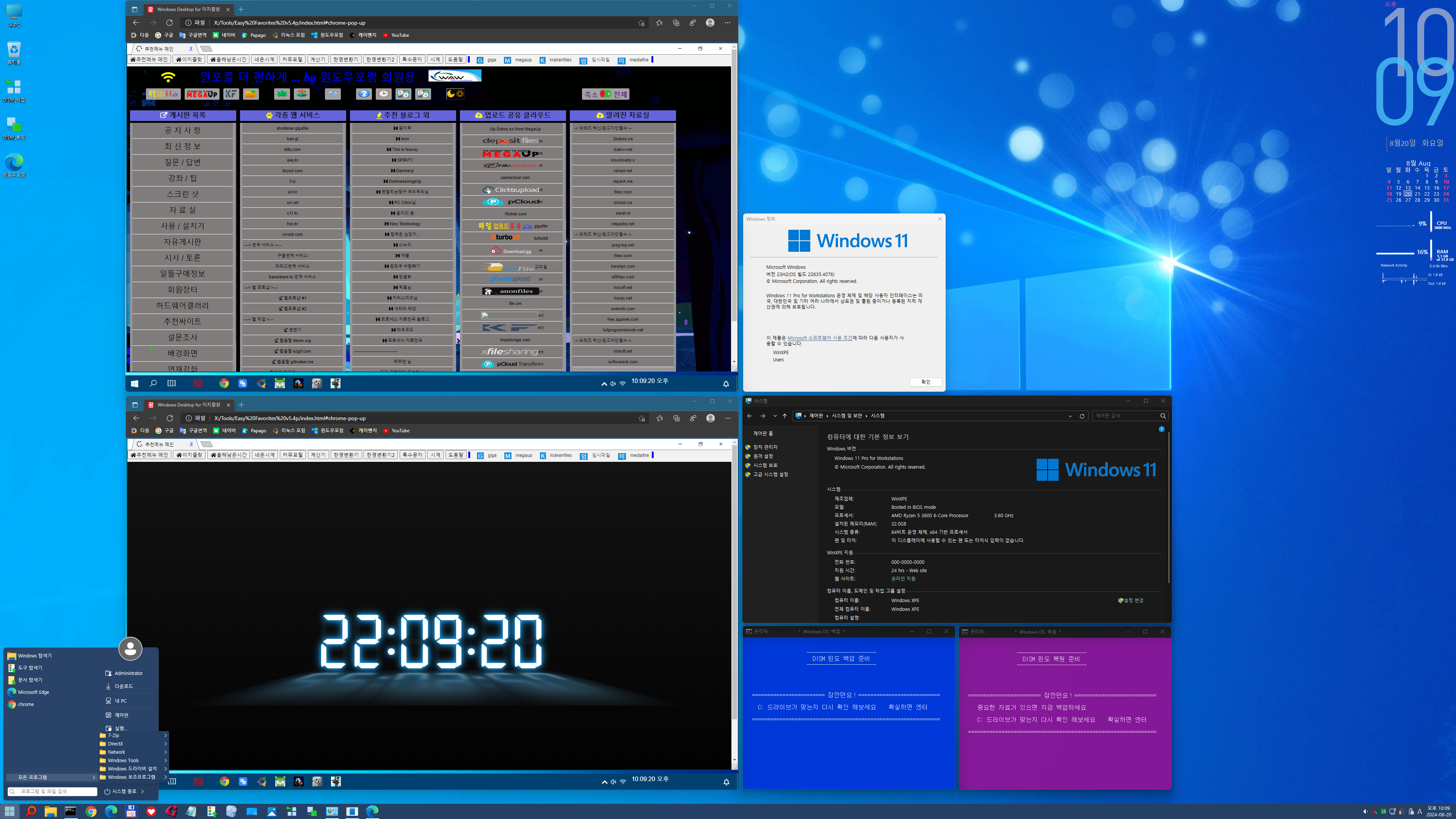Click the wrench tools icon on the favorites page
The image size is (1456, 819).
click(333, 94)
